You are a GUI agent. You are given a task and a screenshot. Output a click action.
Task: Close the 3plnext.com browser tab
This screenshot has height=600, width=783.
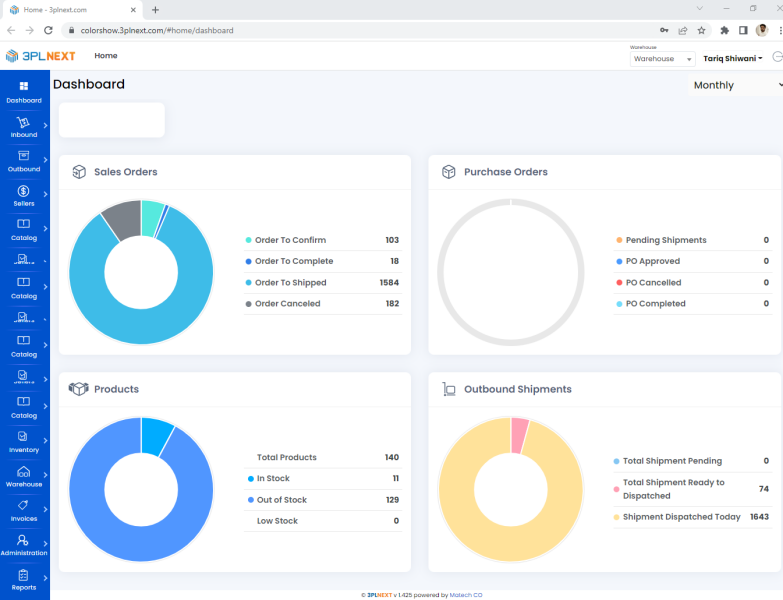point(133,10)
